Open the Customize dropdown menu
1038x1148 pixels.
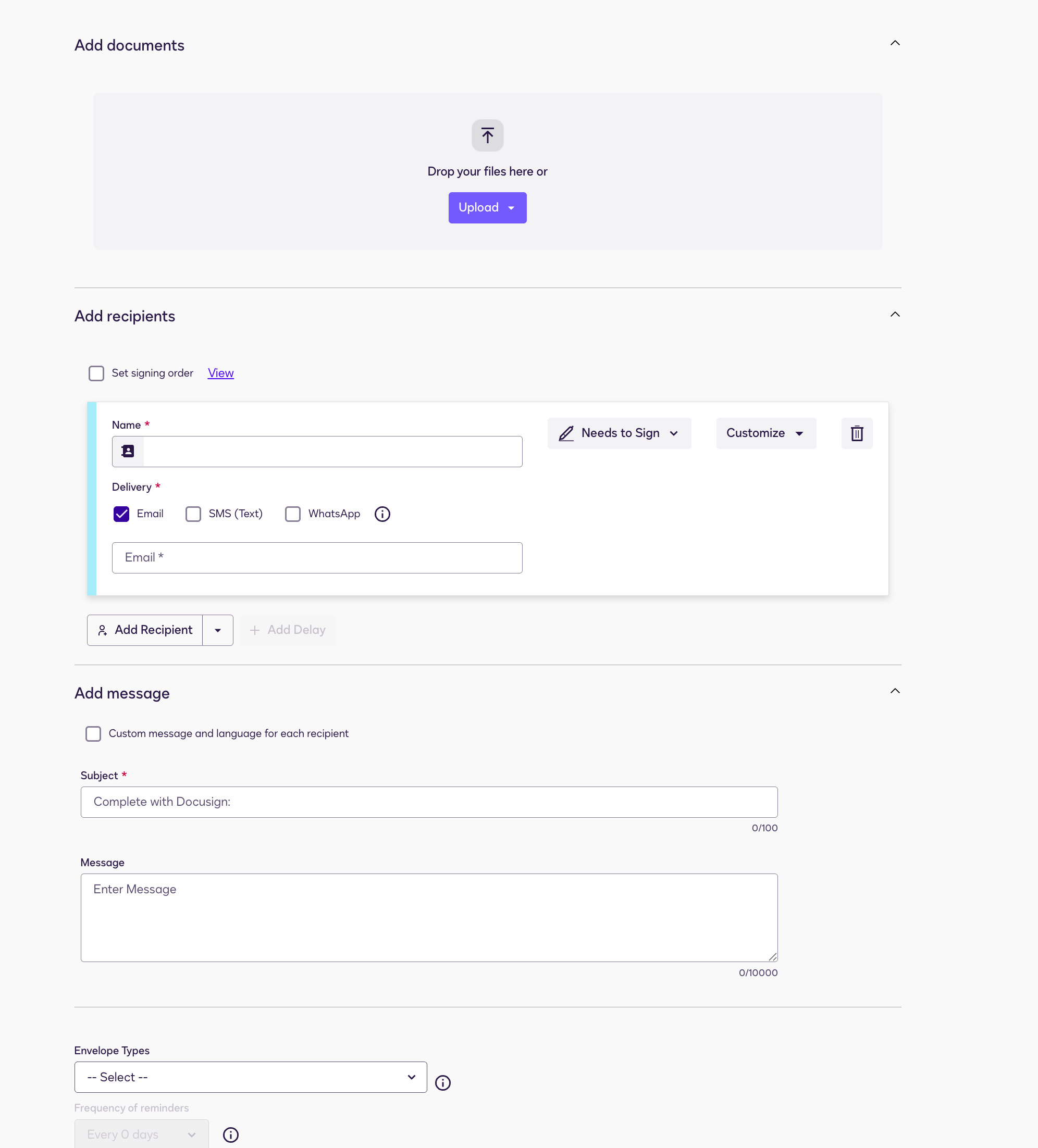tap(765, 433)
